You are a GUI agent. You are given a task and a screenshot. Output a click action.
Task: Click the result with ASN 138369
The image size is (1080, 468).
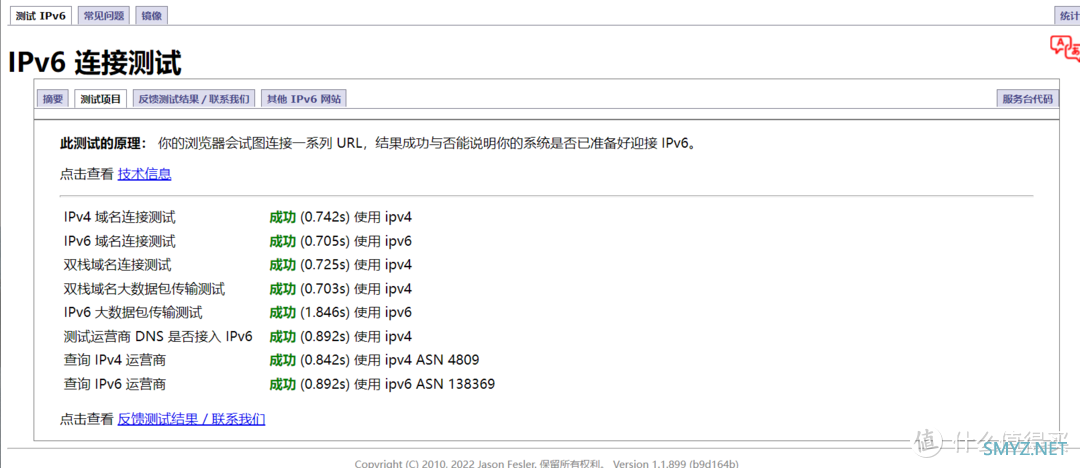tap(382, 384)
